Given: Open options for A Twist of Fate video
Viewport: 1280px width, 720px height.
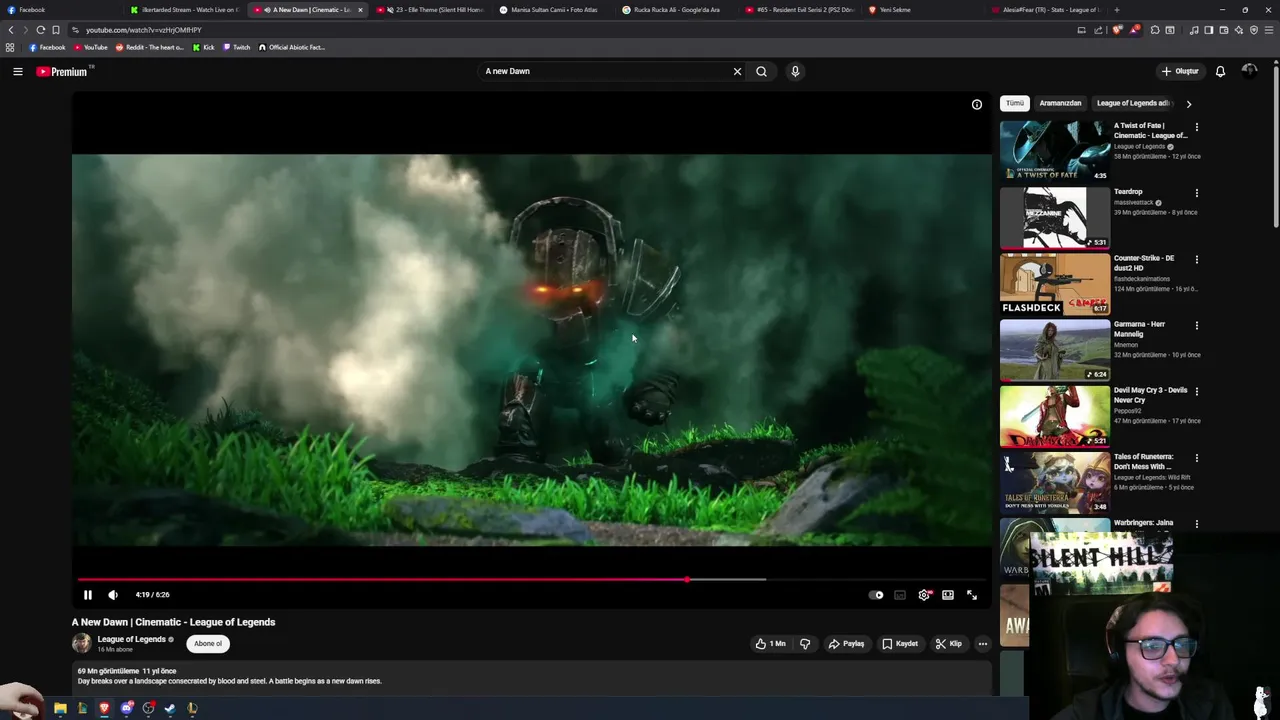Looking at the screenshot, I should [1196, 128].
